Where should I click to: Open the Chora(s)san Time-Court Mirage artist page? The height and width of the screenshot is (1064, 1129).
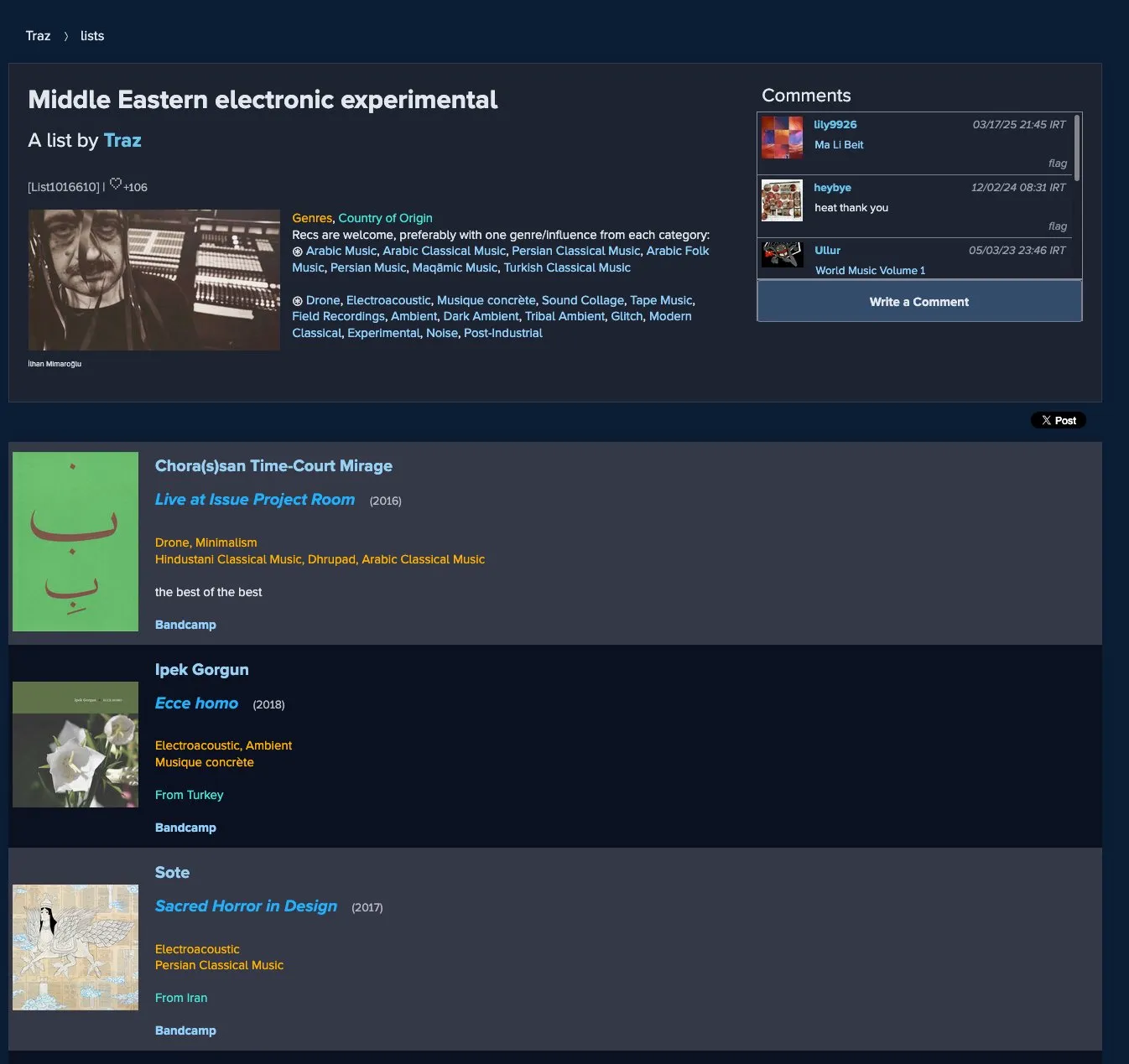click(273, 466)
